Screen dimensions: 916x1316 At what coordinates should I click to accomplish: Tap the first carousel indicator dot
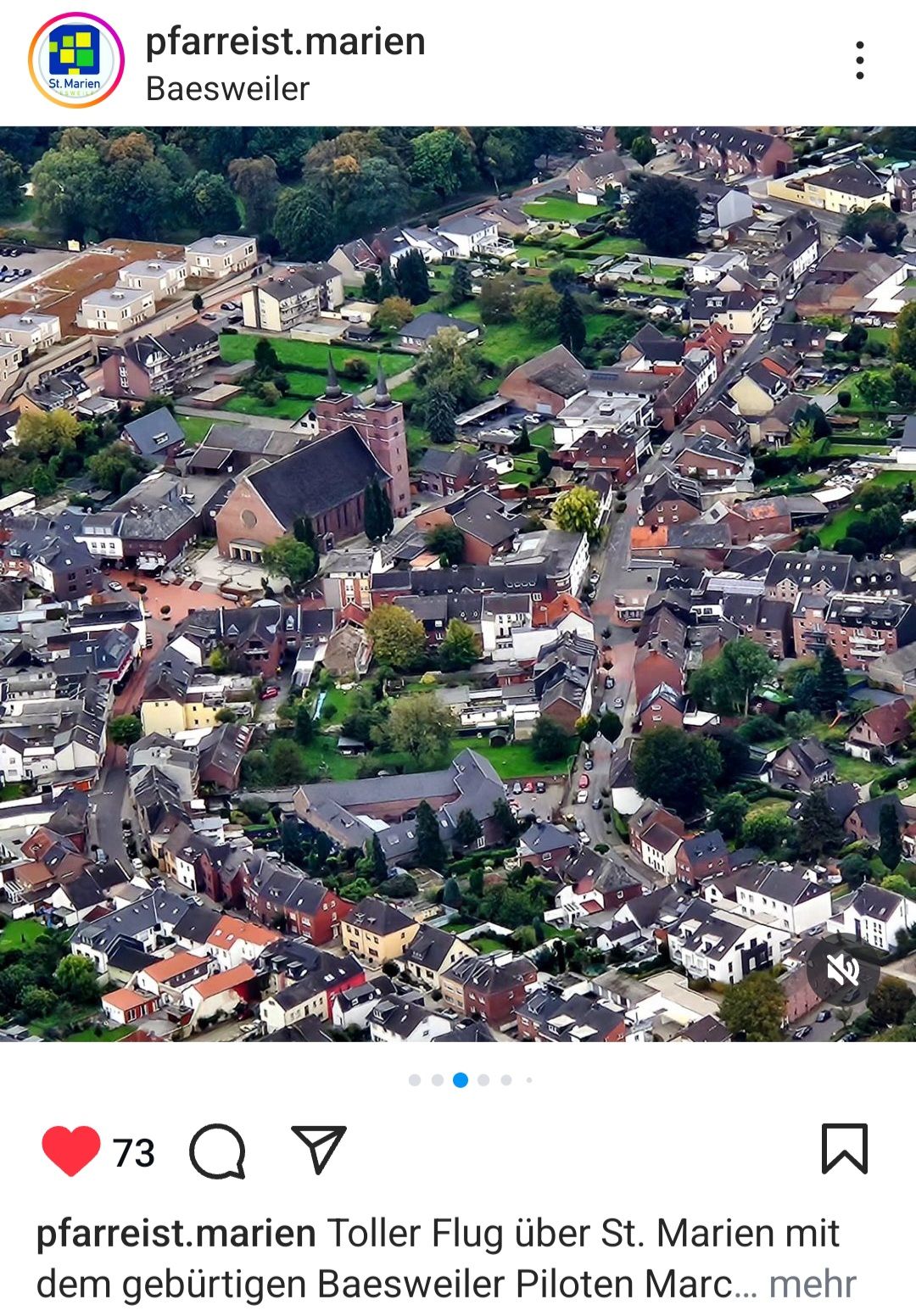(x=415, y=1079)
